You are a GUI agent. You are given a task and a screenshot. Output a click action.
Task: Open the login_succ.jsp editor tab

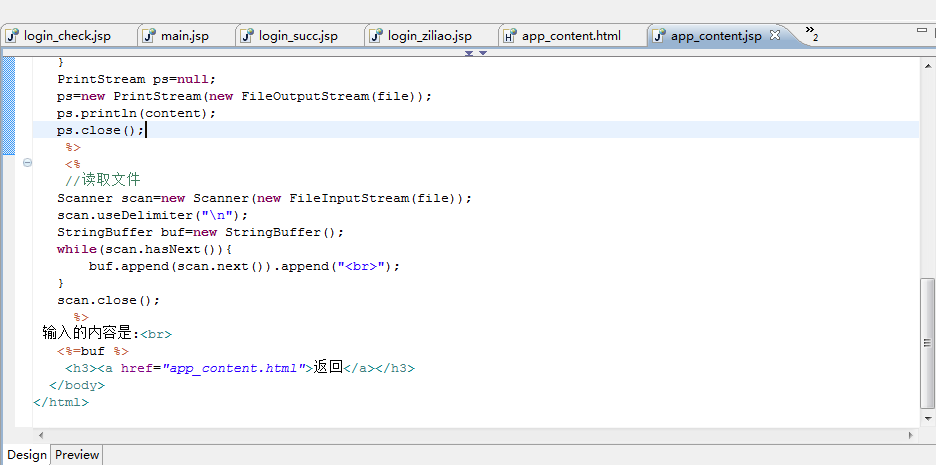(298, 36)
